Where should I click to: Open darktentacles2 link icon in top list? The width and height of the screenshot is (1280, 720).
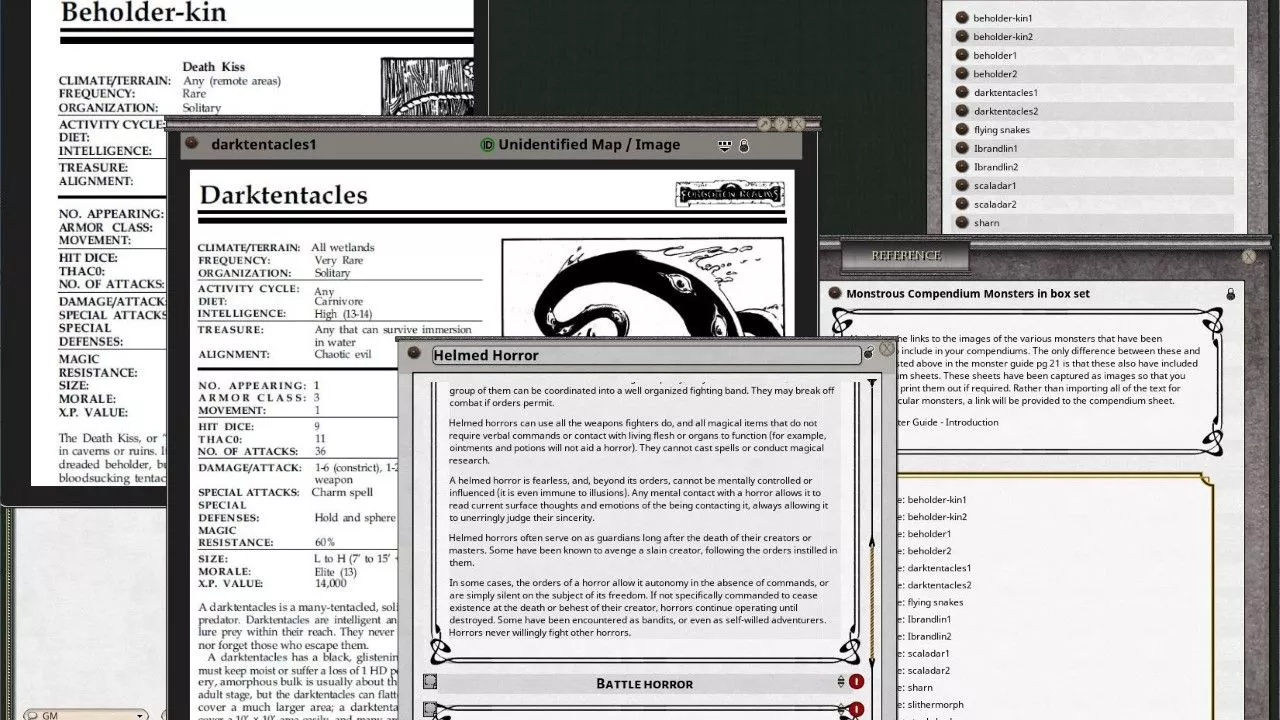tap(962, 111)
